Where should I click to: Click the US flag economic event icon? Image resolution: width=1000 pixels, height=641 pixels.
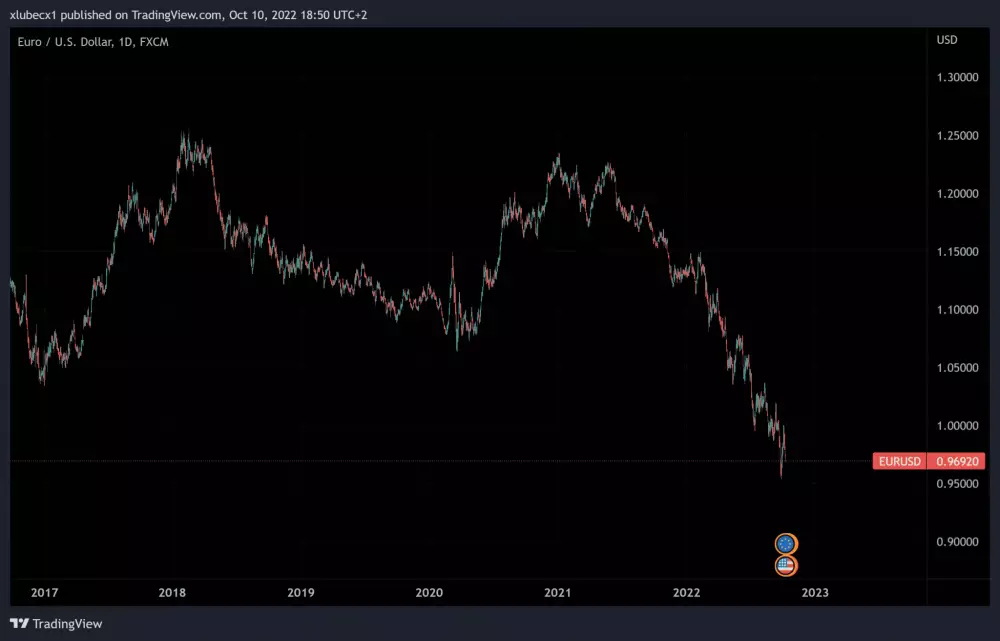click(786, 564)
